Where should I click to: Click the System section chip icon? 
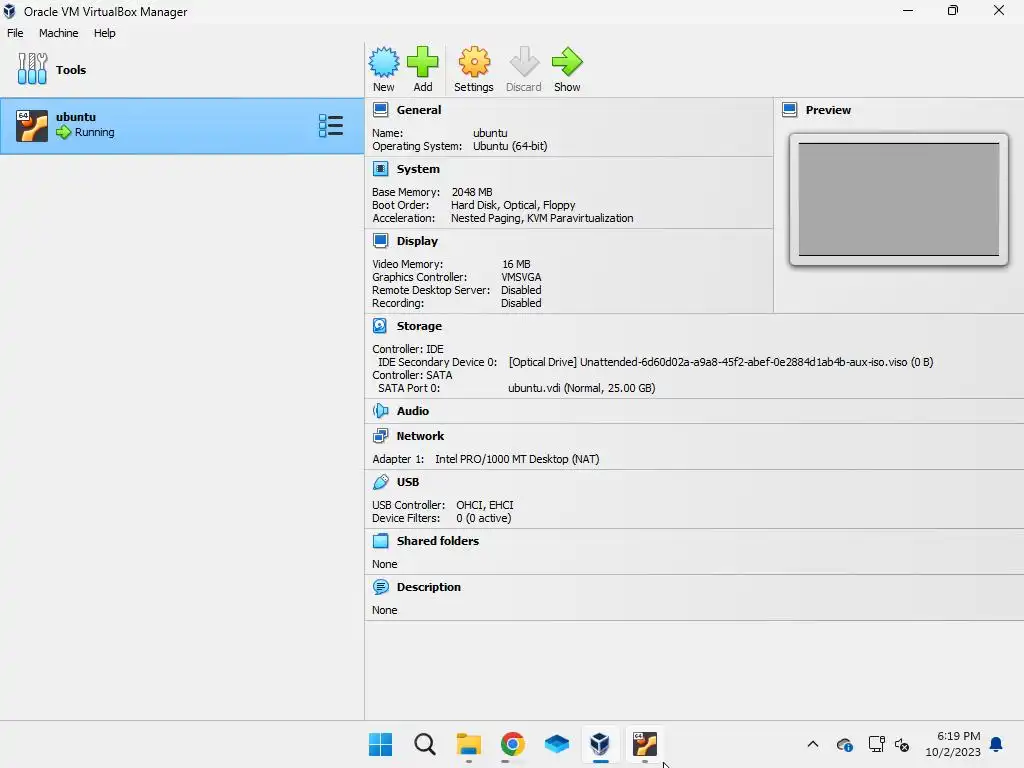[380, 168]
